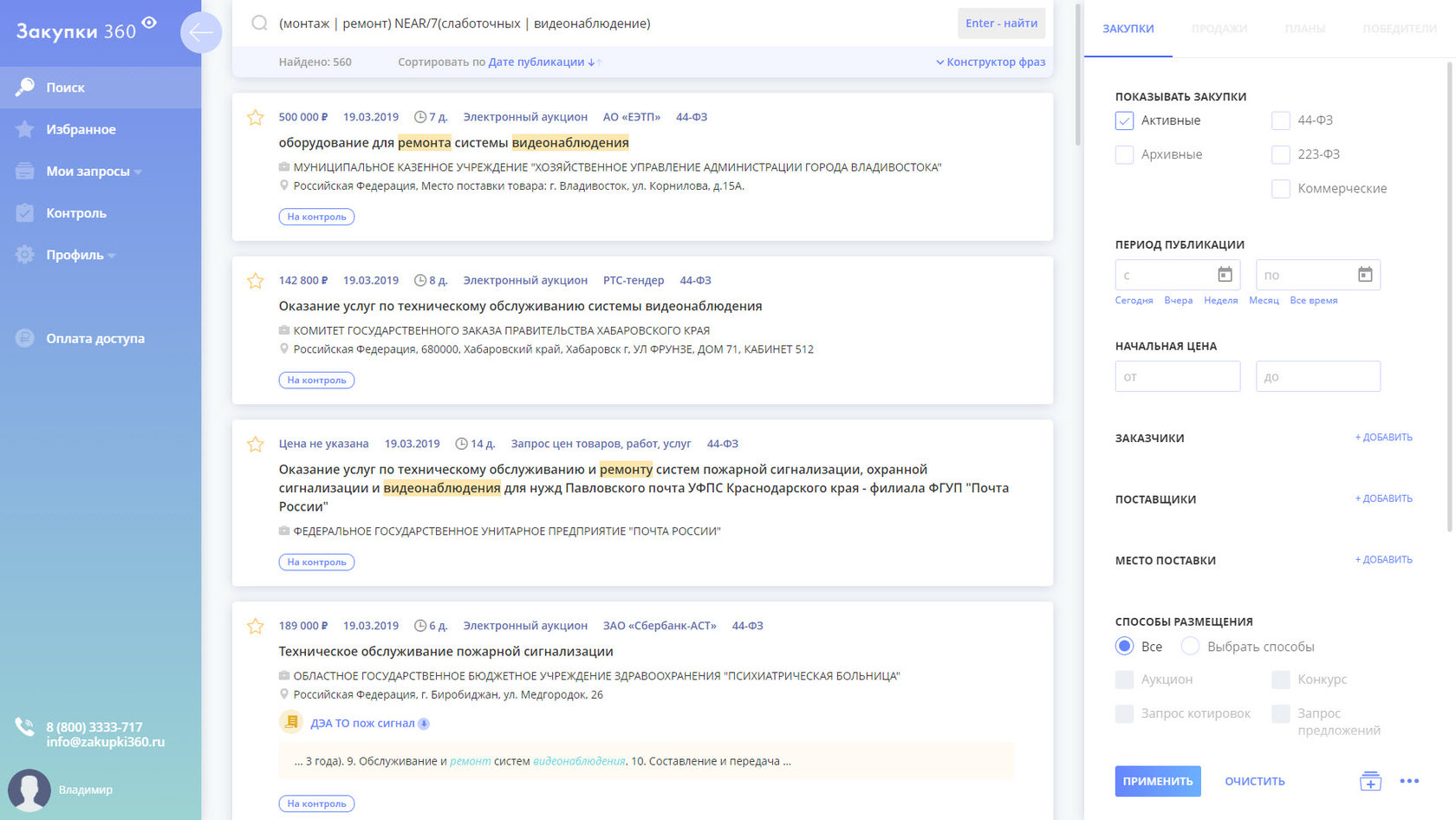Screen dimensions: 1456x820
Task: Add a location via МЕСТО ПОСТАВКИ '+ ДОБАВИТЬ'
Action: tap(1383, 560)
